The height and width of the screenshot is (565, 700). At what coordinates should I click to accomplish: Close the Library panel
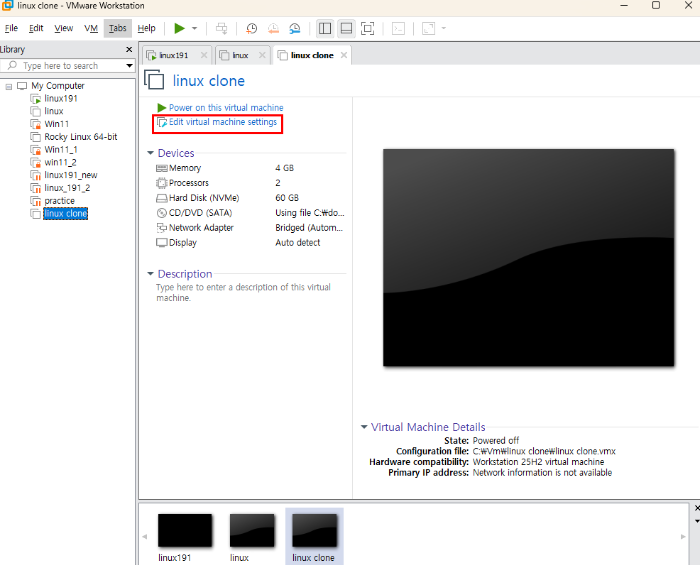tap(129, 50)
